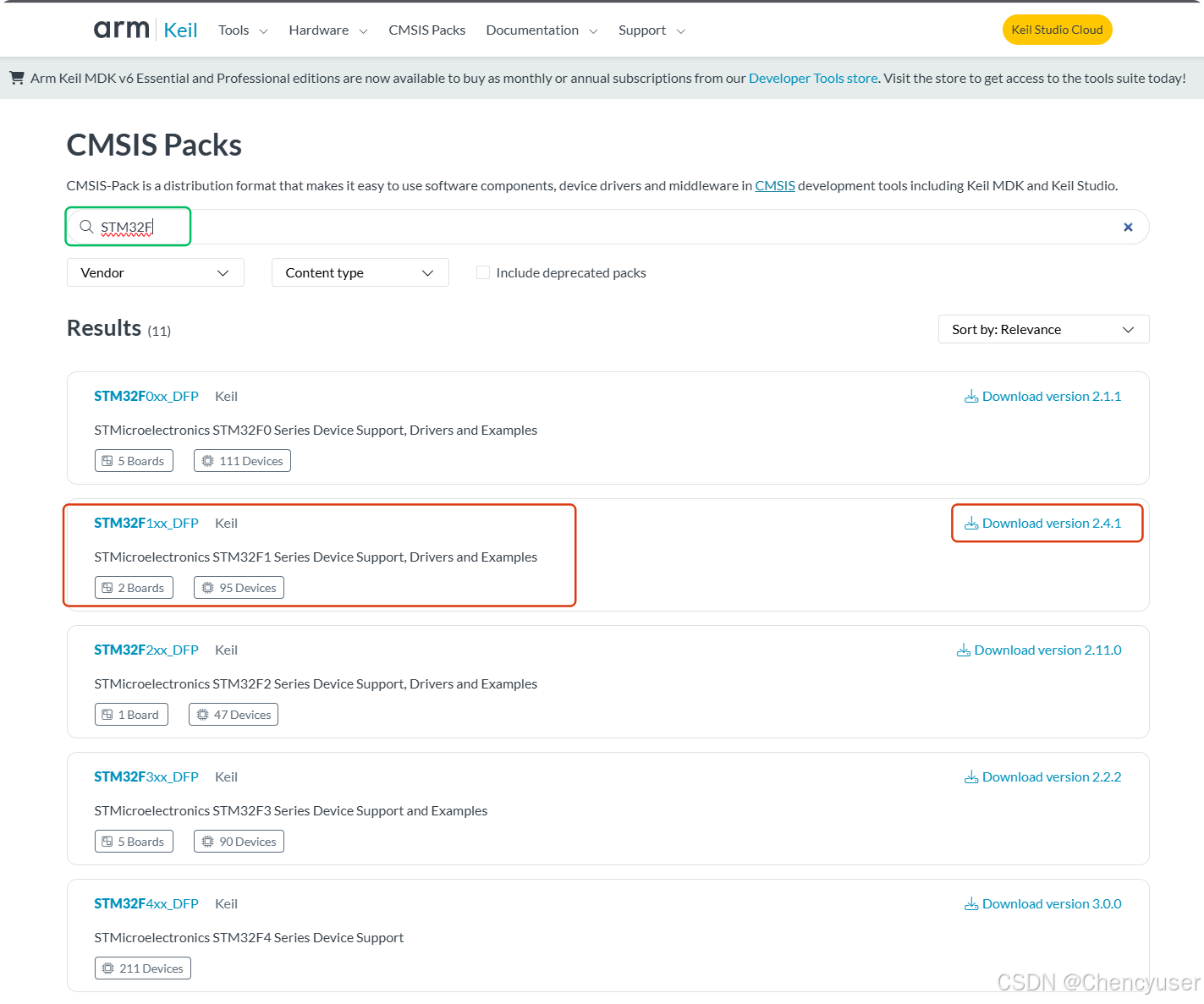Click Download version 3.0.0 text
This screenshot has height=1004, width=1204.
[1052, 903]
